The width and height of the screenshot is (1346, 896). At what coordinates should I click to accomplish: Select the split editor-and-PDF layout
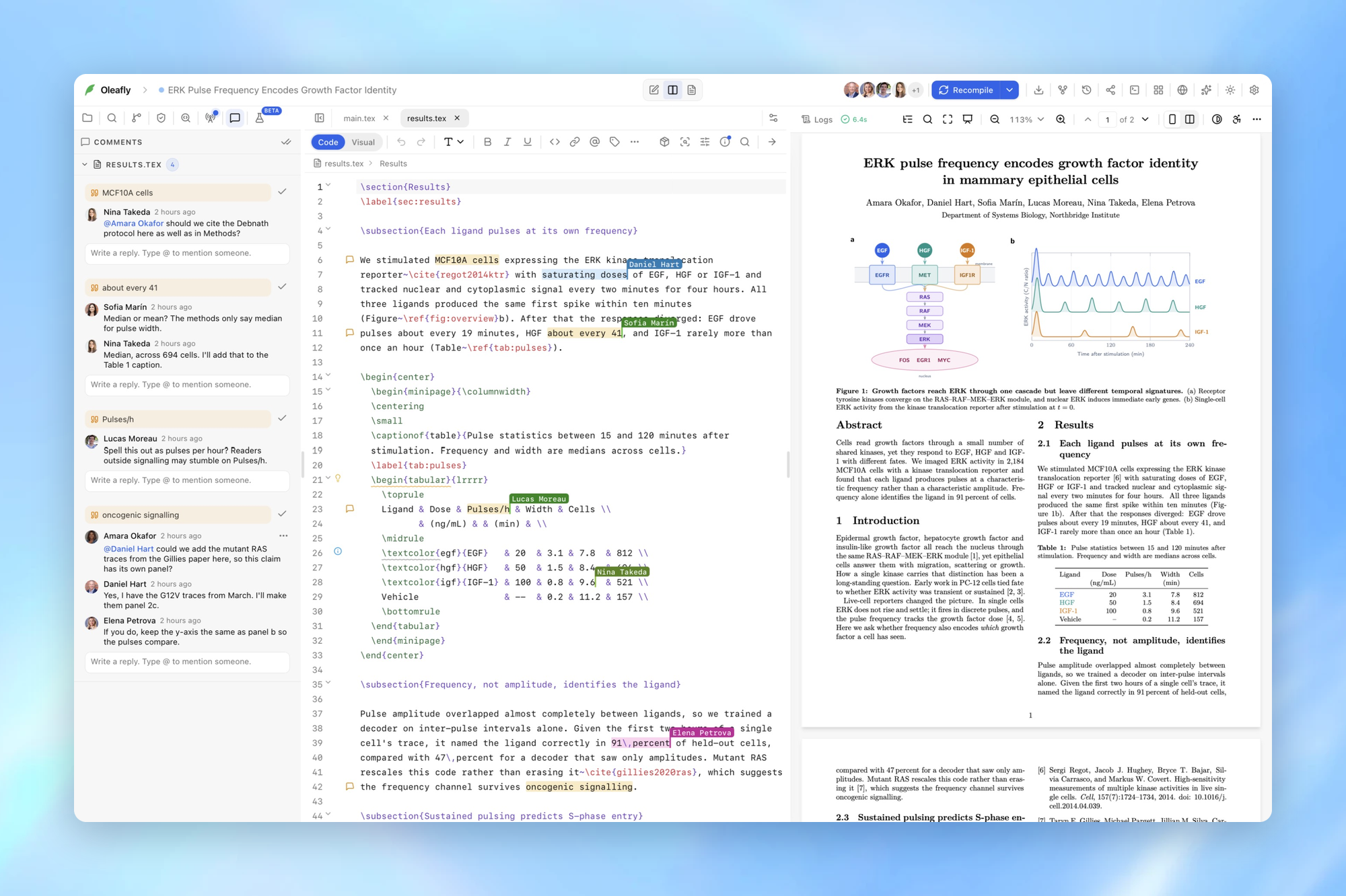[672, 90]
